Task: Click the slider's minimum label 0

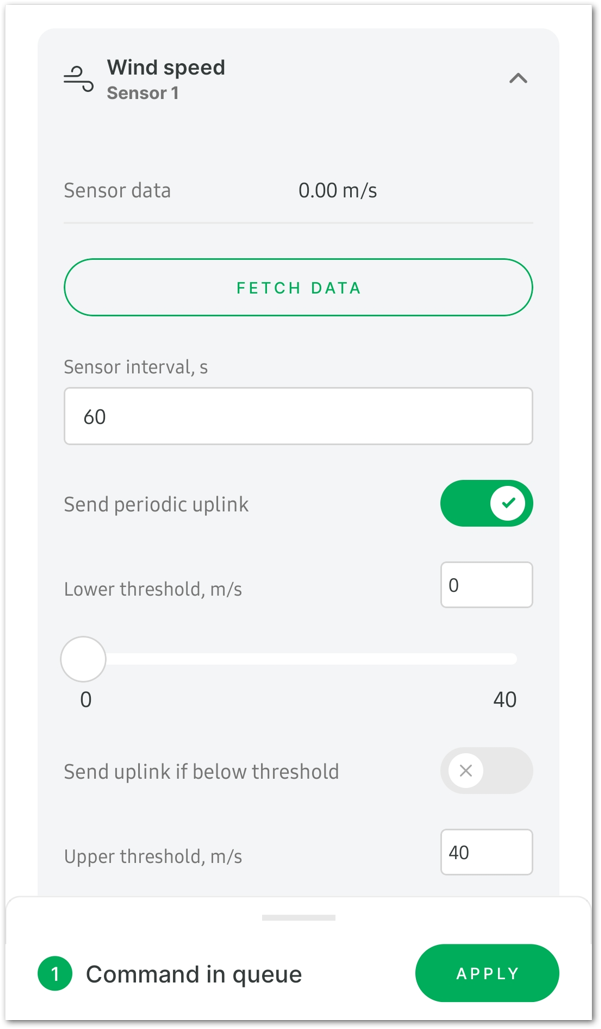Action: coord(86,700)
